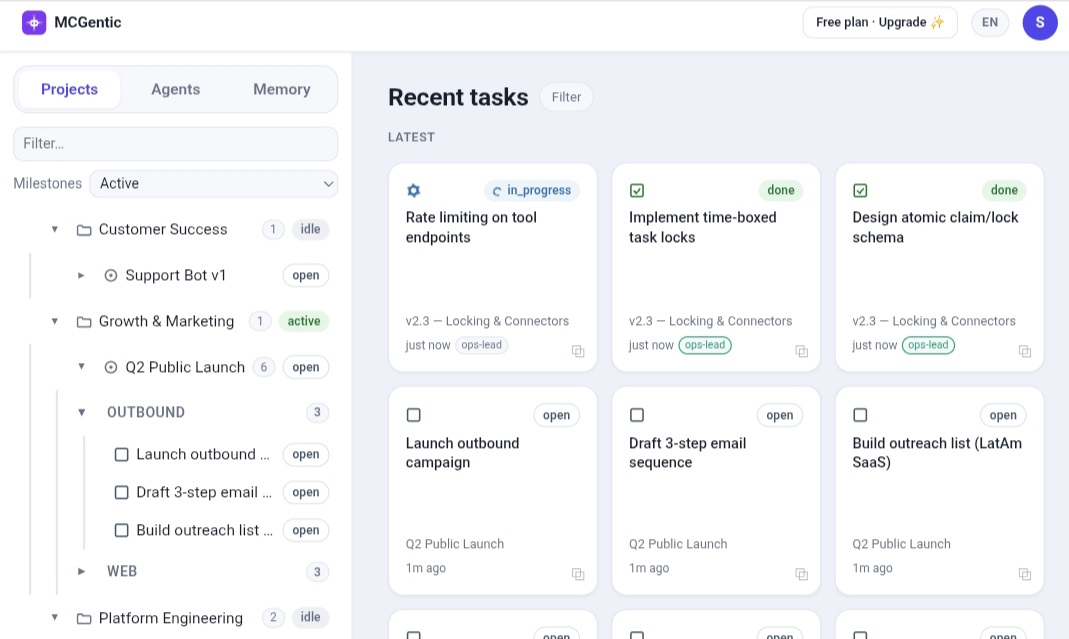Click the in_progress spinner status badge

tap(532, 190)
